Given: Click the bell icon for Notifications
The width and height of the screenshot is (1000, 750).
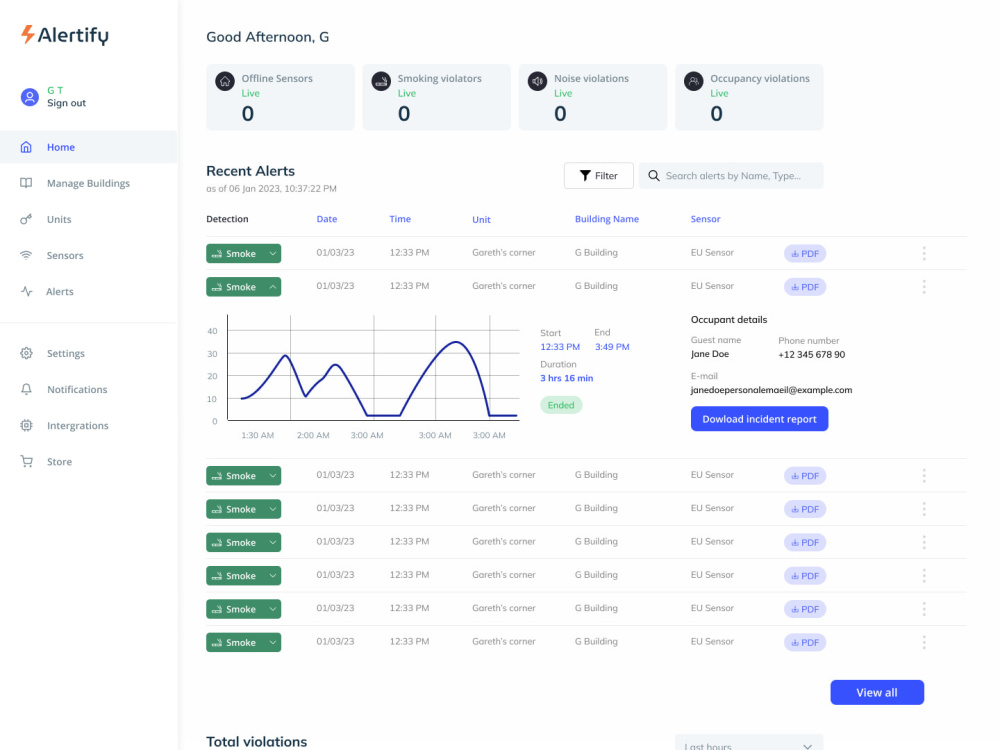Looking at the screenshot, I should (x=26, y=390).
